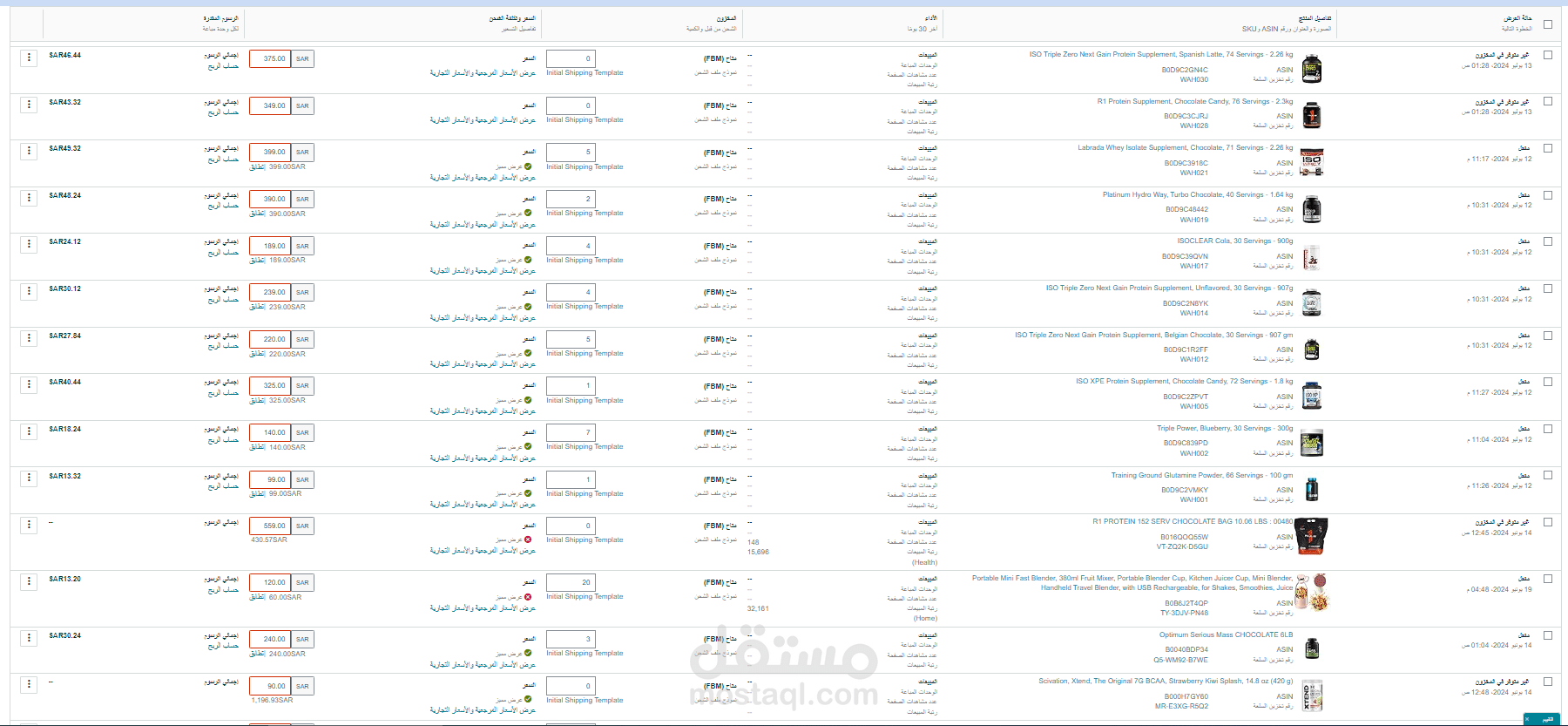
Task: Expand the actions menu of the SAR40.44 row
Action: coord(29,384)
